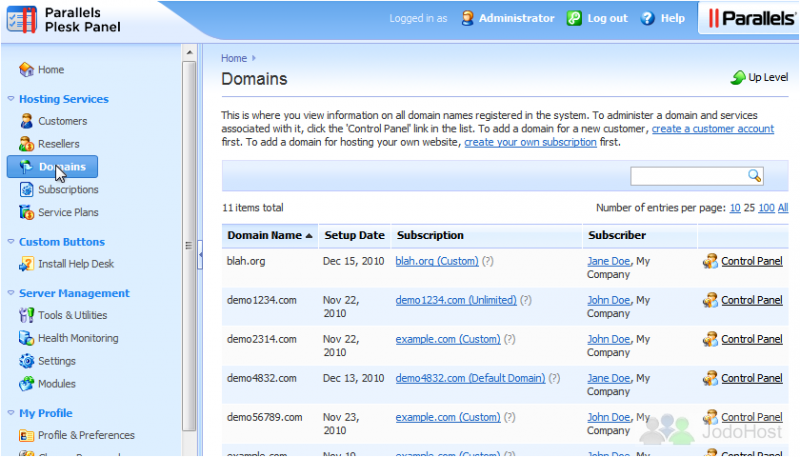Image resolution: width=800 pixels, height=457 pixels.
Task: Click the Administrator user icon
Action: [x=467, y=18]
